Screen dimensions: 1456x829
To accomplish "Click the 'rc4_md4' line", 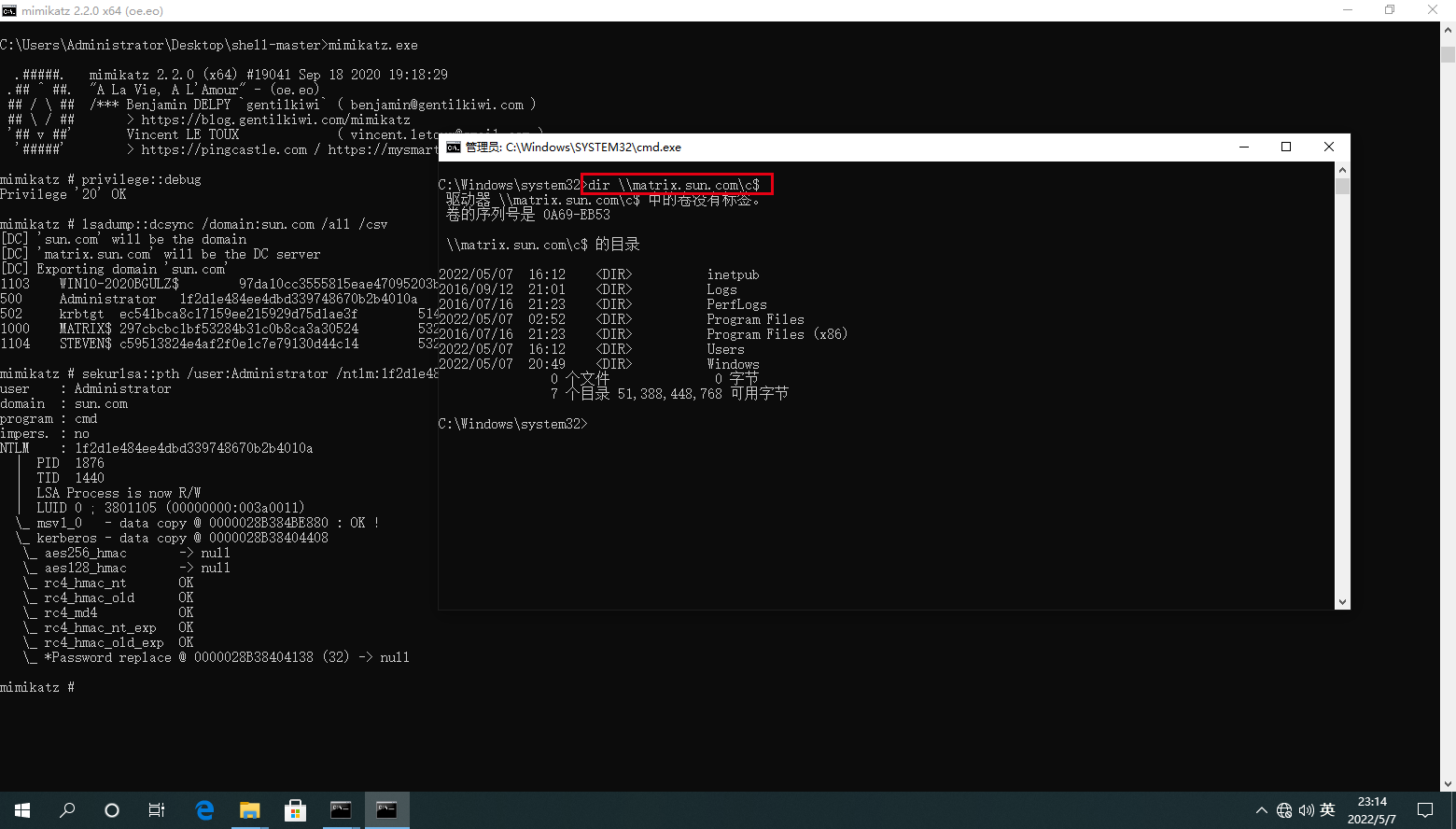I will [x=107, y=612].
